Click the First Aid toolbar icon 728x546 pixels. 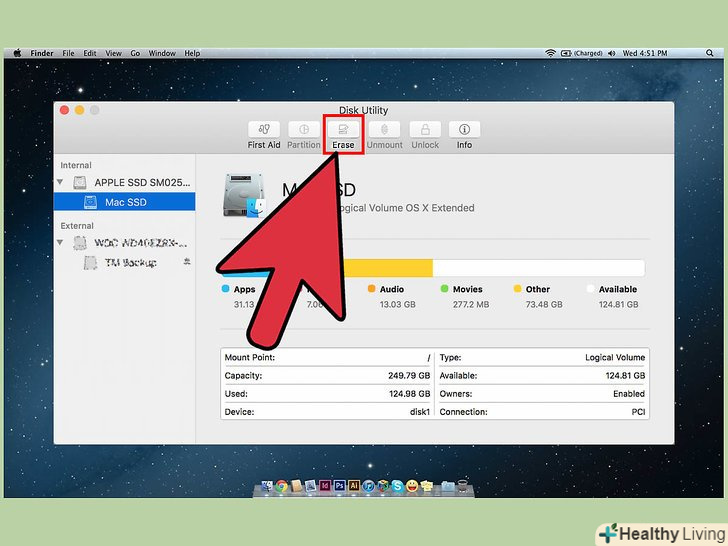(x=264, y=129)
